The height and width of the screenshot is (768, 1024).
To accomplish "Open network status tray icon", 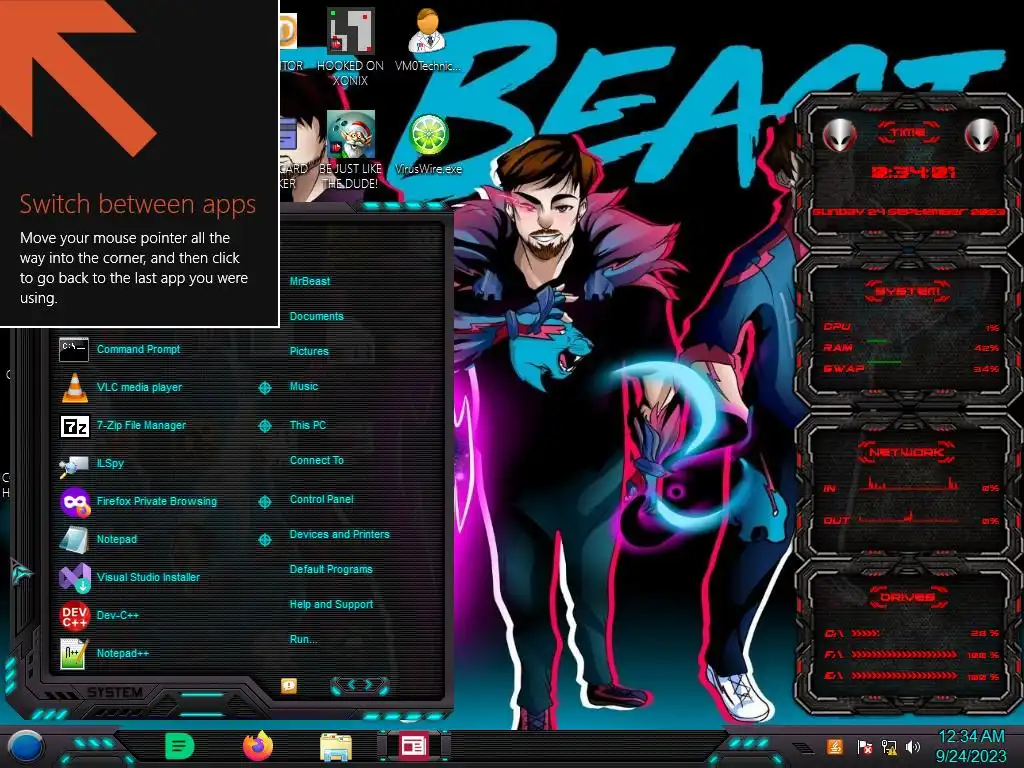I will click(x=889, y=747).
